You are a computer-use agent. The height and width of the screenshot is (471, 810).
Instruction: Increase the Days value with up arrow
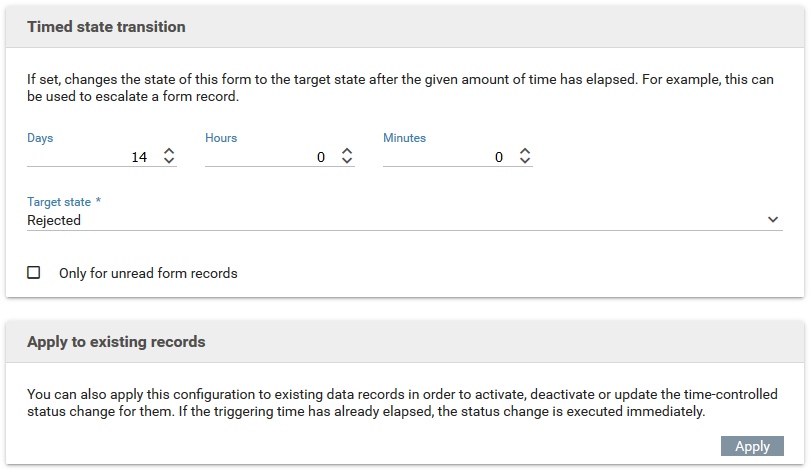tap(169, 152)
